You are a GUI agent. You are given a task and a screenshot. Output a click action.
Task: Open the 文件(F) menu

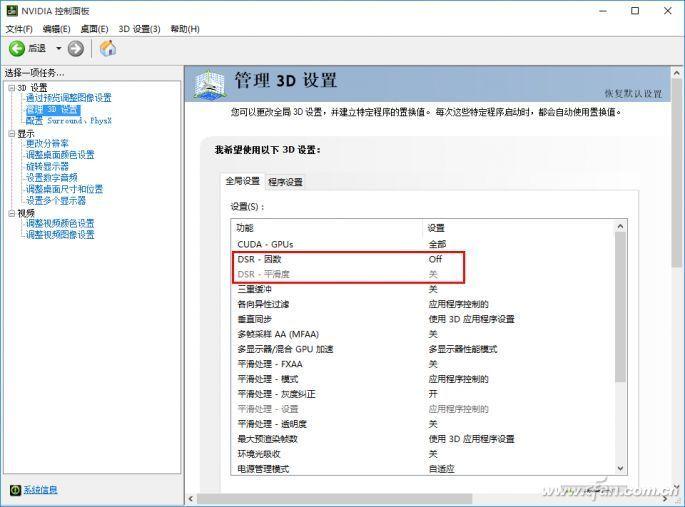[19, 29]
